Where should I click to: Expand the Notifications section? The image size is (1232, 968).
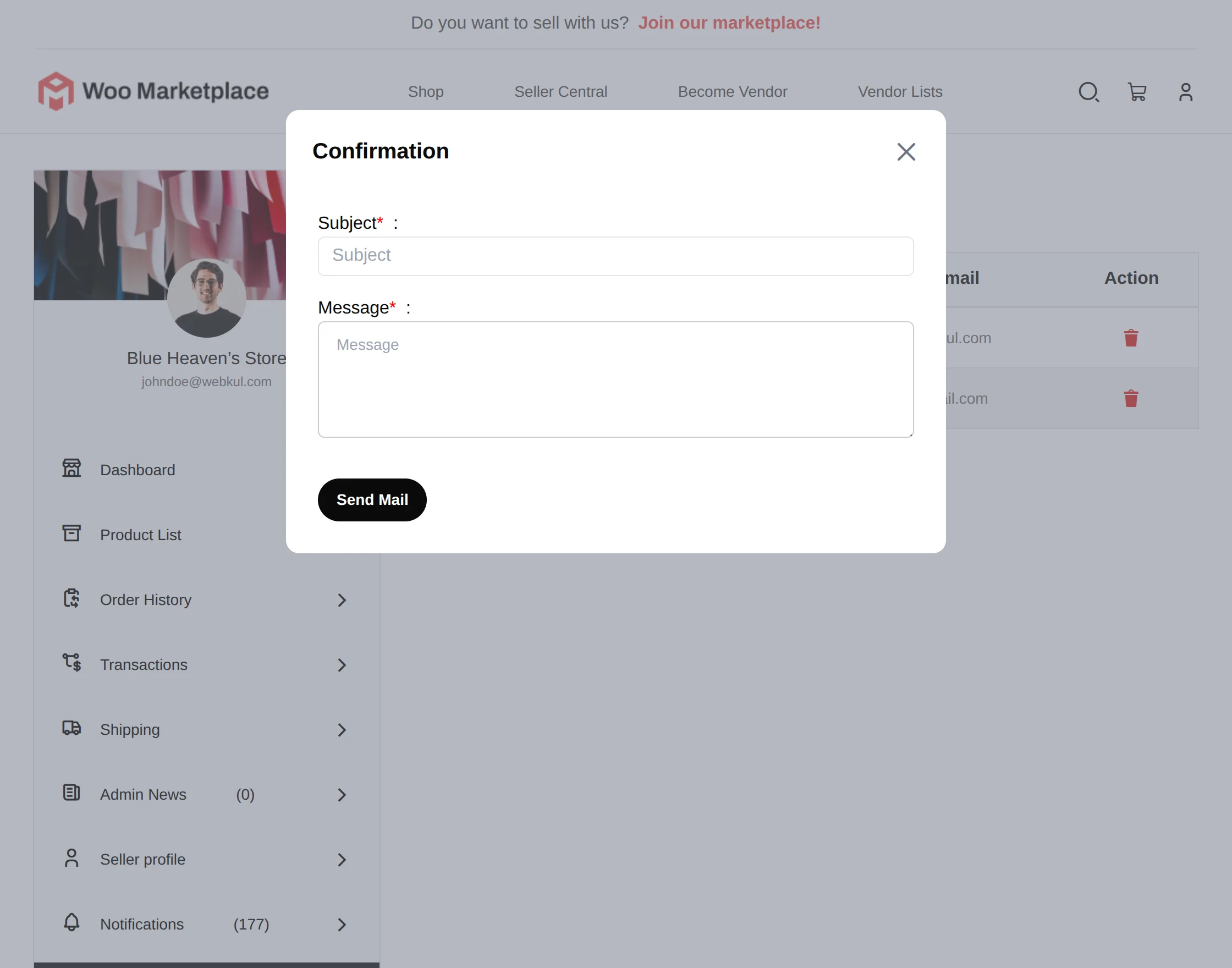(342, 925)
